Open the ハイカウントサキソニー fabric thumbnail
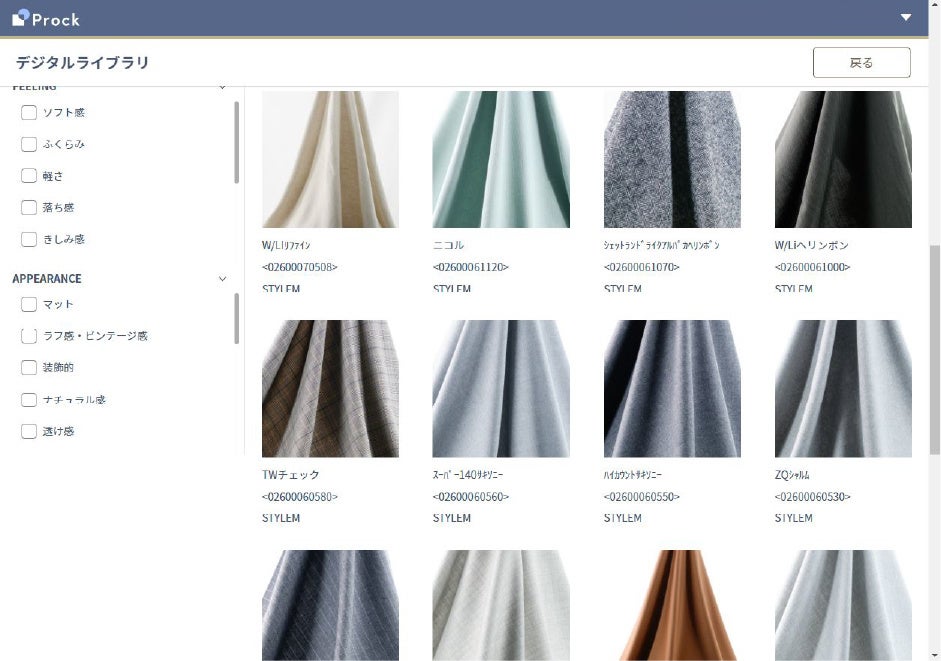Screen dimensions: 941x661 (672, 388)
